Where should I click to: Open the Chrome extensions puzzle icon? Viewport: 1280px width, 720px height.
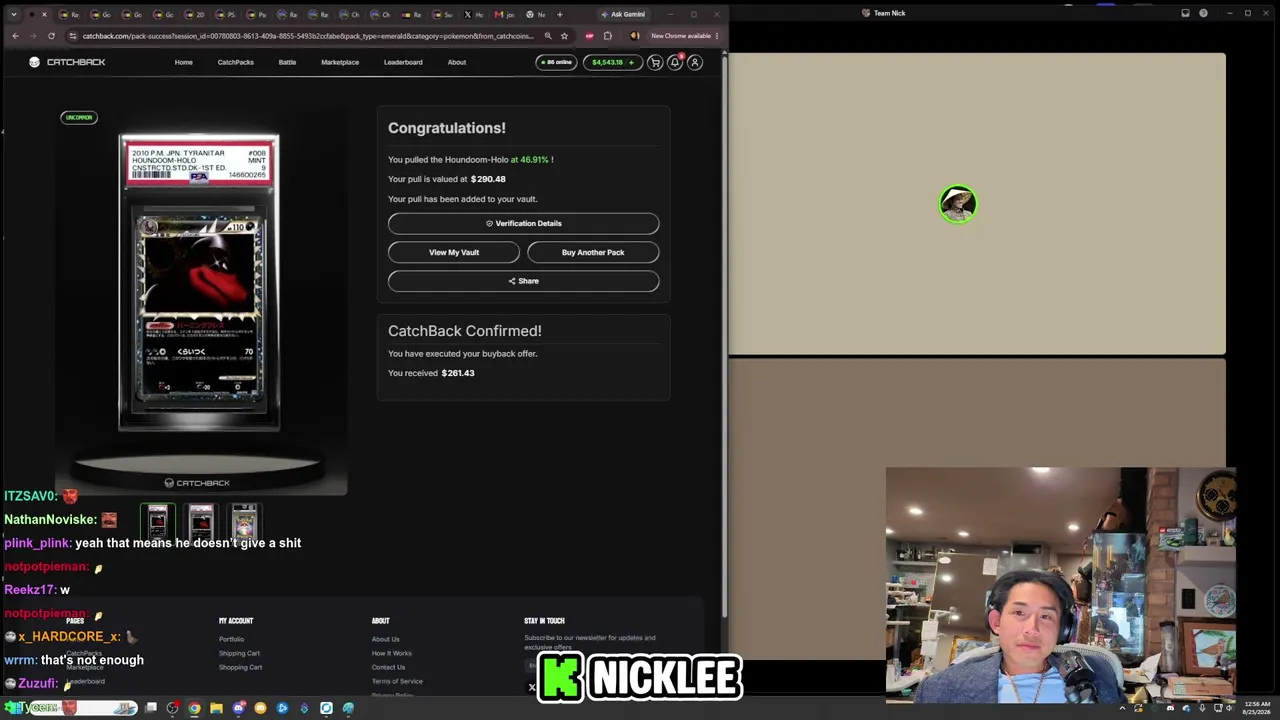point(607,36)
